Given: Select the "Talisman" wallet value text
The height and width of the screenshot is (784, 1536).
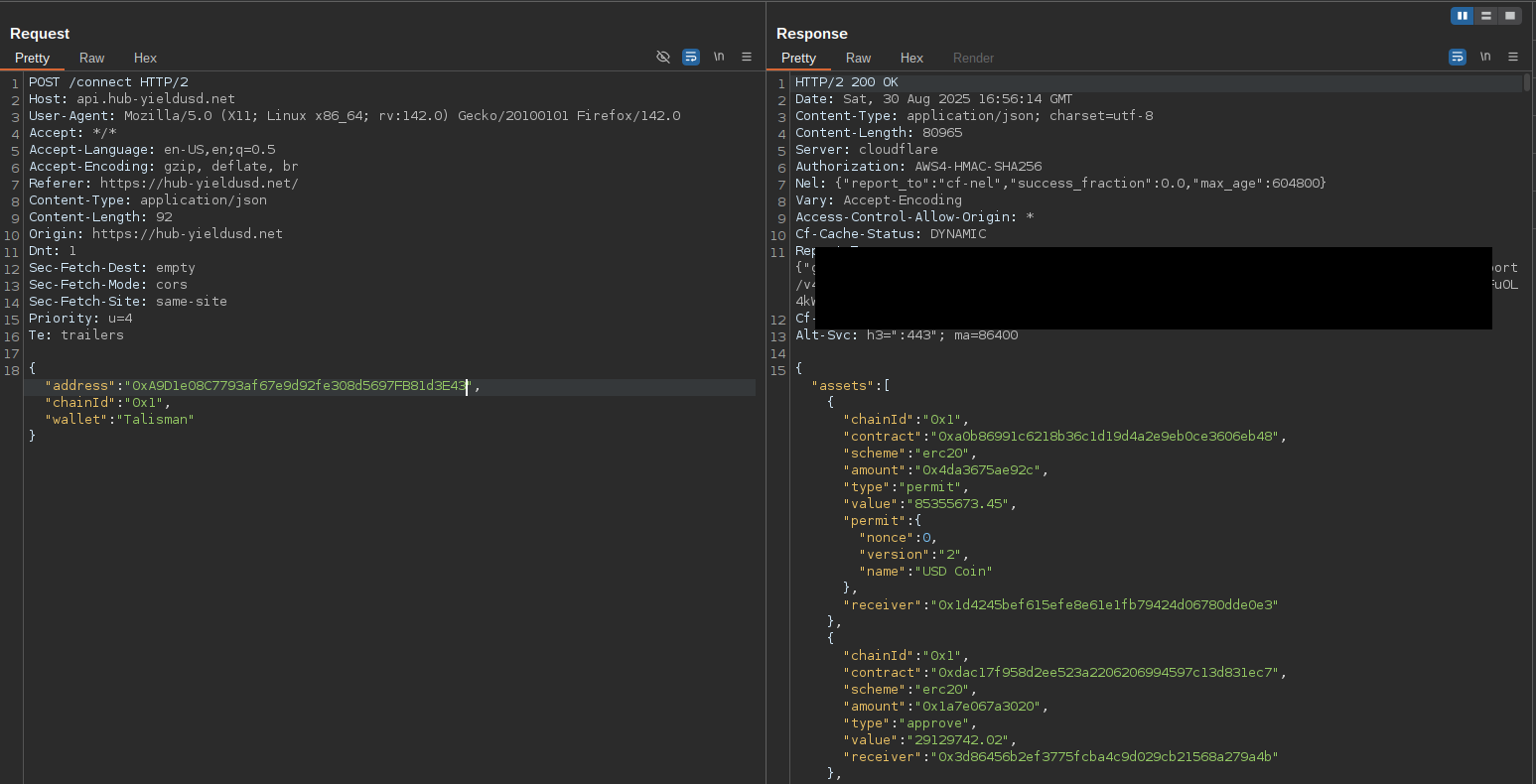Looking at the screenshot, I should pyautogui.click(x=163, y=419).
